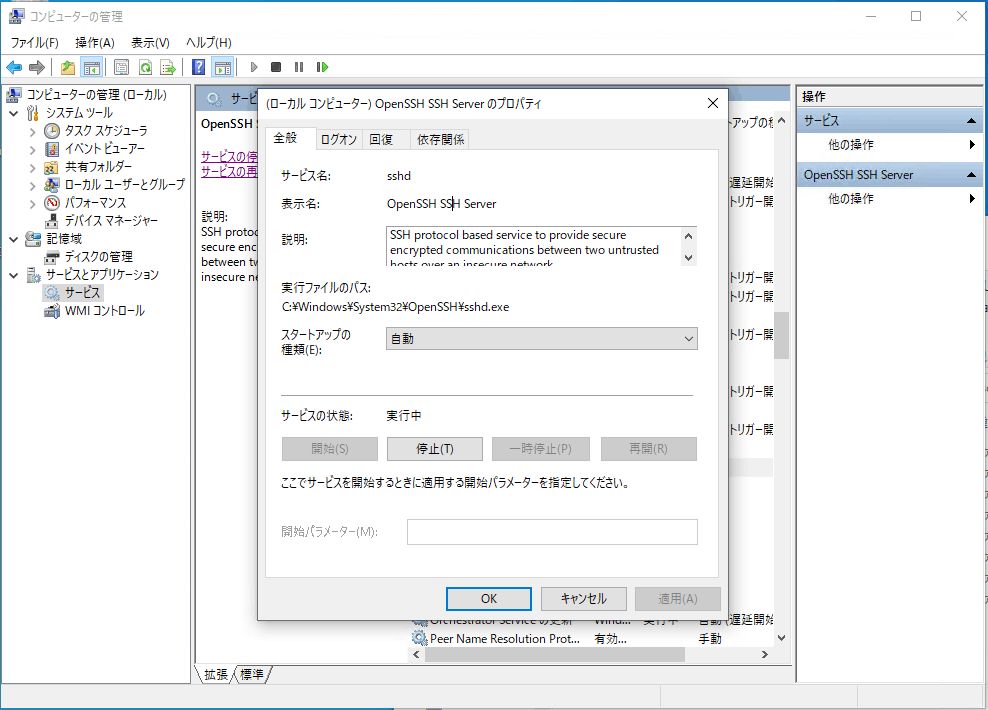Image resolution: width=988 pixels, height=710 pixels.
Task: Open Help via blue question mark icon
Action: tap(198, 67)
